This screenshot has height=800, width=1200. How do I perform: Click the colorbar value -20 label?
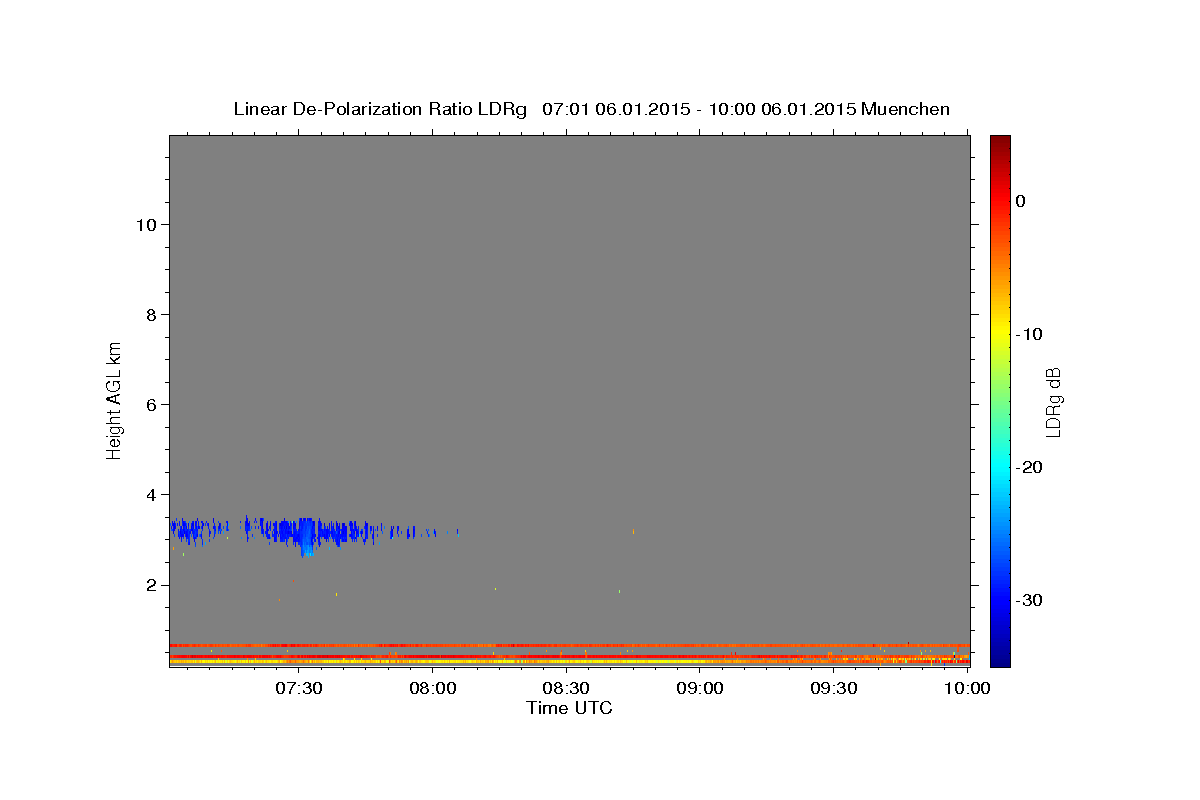1030,467
